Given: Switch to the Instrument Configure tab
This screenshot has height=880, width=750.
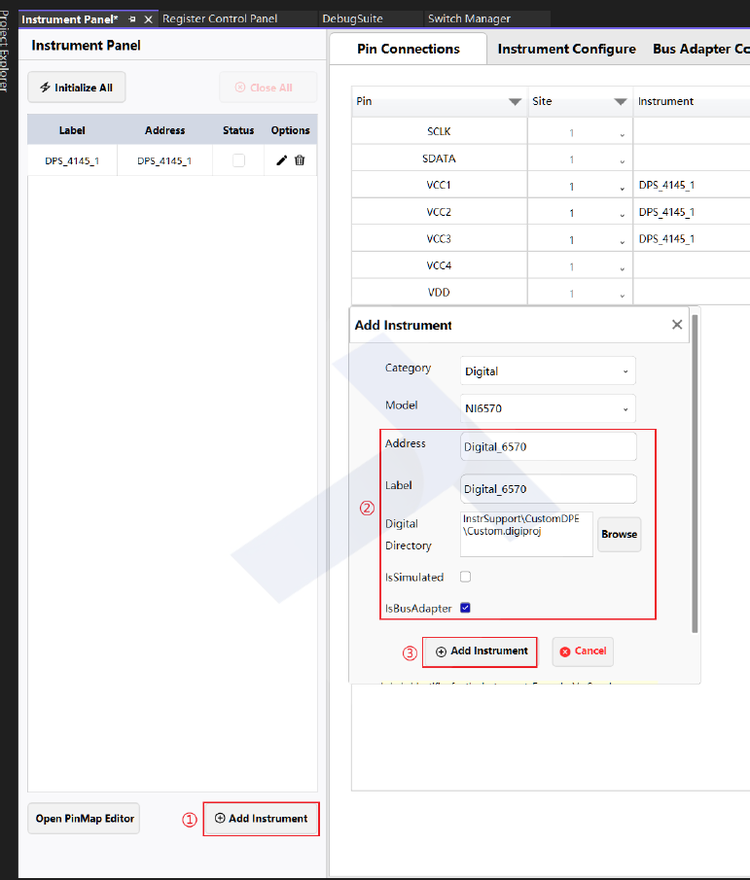Looking at the screenshot, I should click(x=566, y=49).
